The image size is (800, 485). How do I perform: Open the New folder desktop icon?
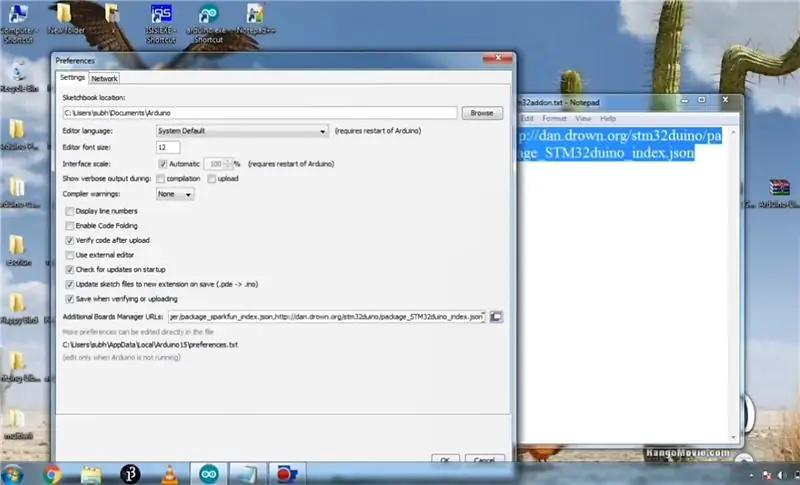[x=65, y=19]
